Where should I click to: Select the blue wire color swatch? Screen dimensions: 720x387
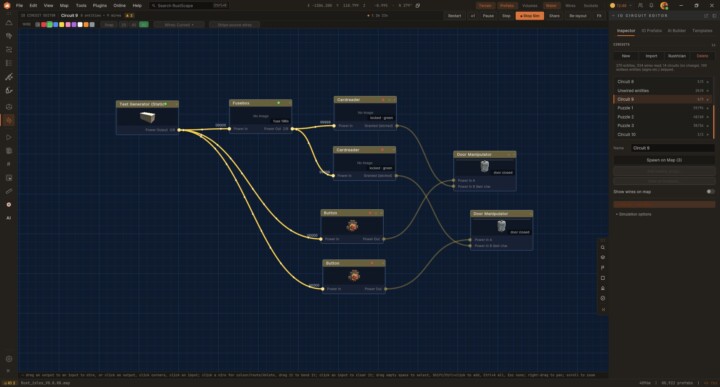click(56, 24)
